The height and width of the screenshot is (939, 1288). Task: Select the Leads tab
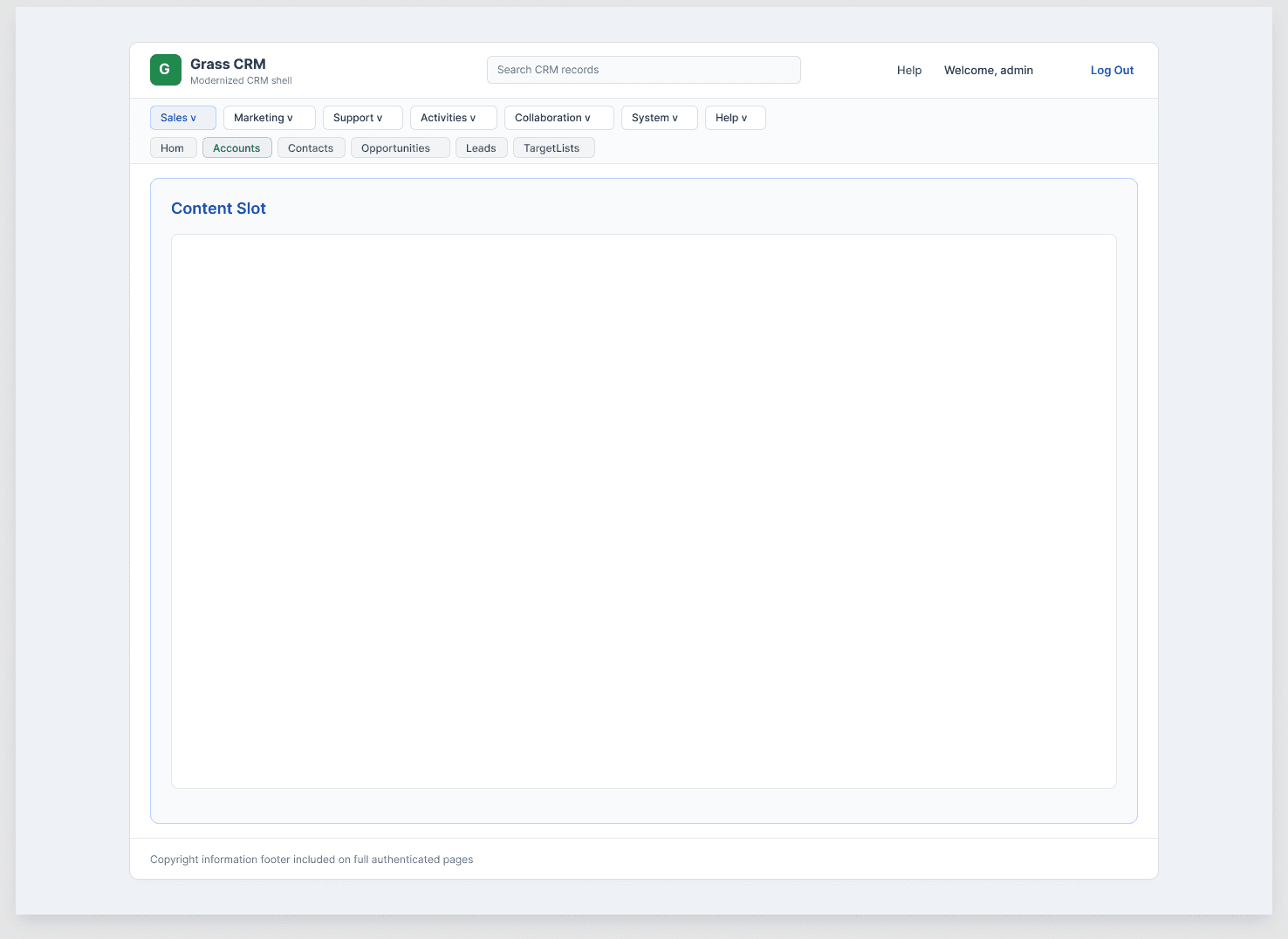482,148
